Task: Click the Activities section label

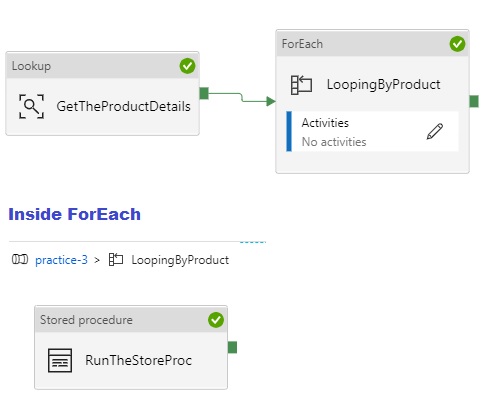Action: (325, 123)
